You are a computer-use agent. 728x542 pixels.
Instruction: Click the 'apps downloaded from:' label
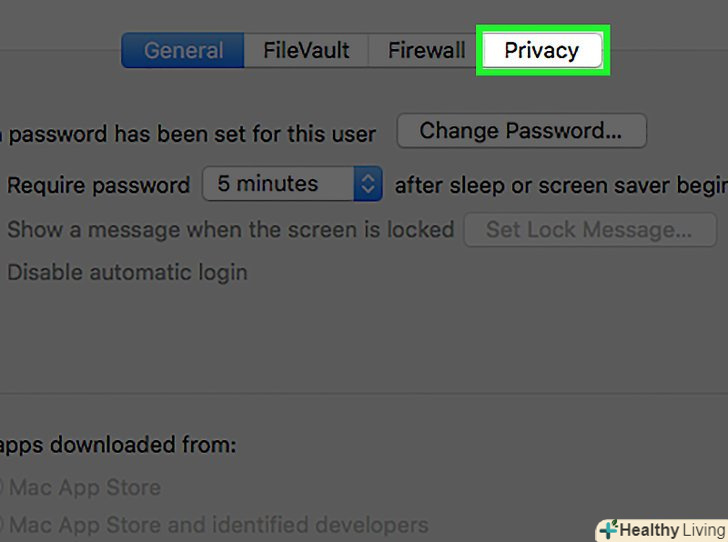[118, 444]
